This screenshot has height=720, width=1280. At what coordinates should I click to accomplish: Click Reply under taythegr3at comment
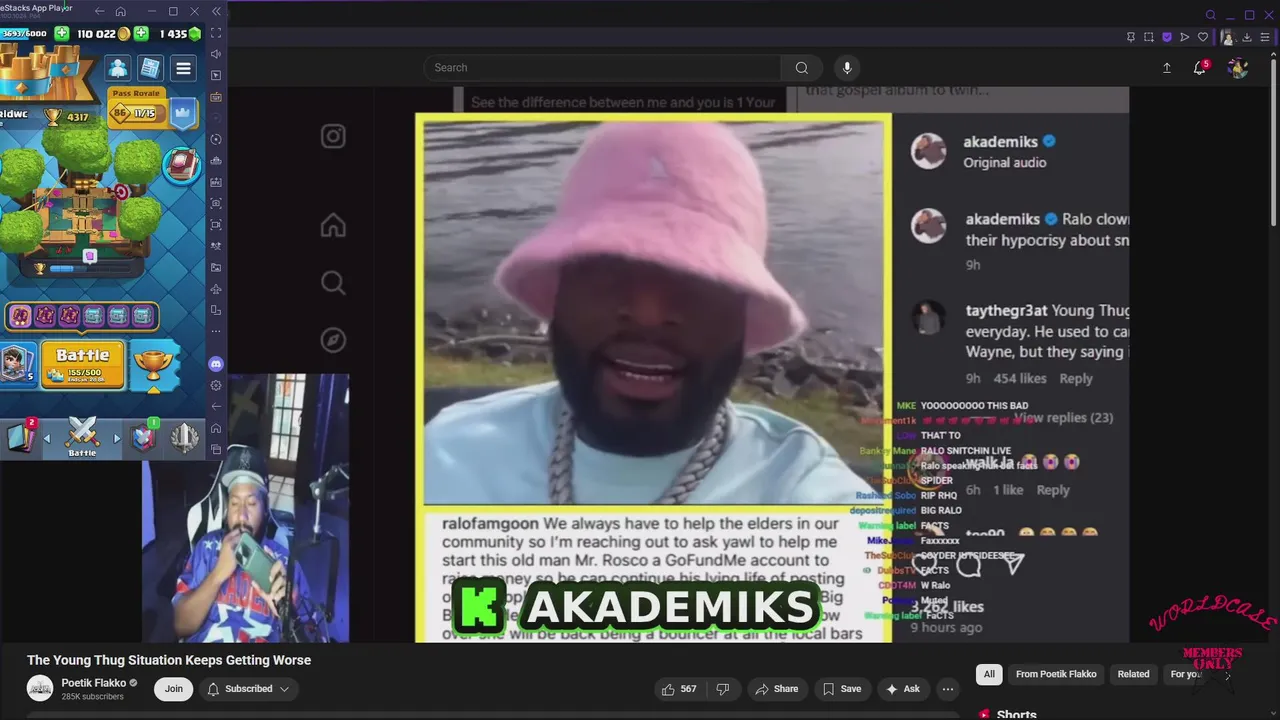point(1076,379)
